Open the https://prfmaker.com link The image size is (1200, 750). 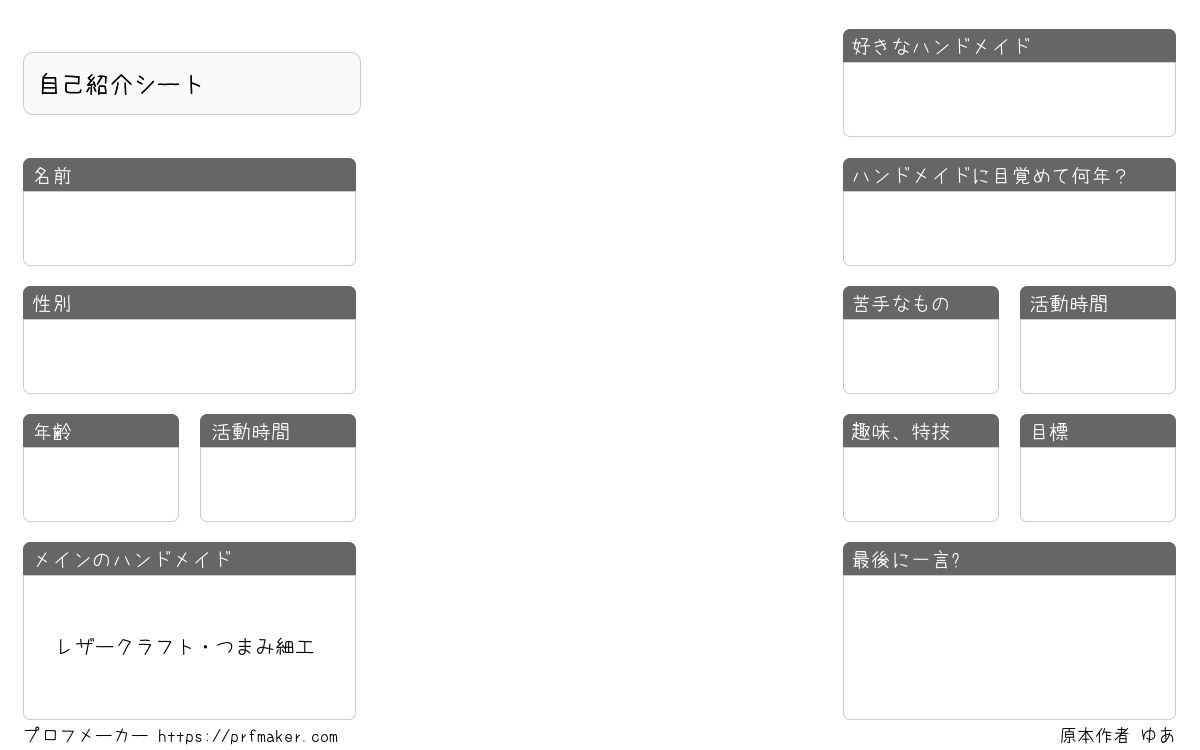pyautogui.click(x=248, y=737)
